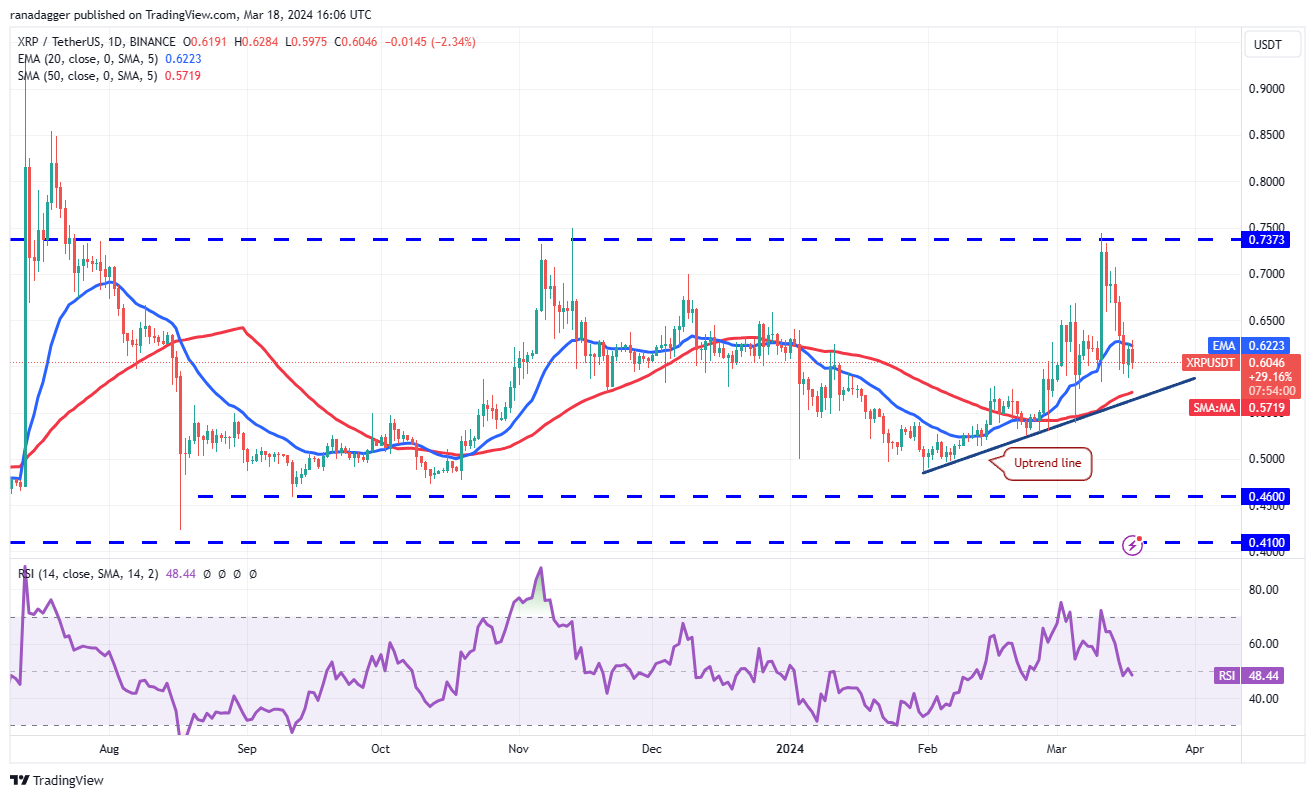Screen dimensions: 1315x798
Task: Click the purple lightning bolt icon near 0.4100
Action: coord(1133,545)
